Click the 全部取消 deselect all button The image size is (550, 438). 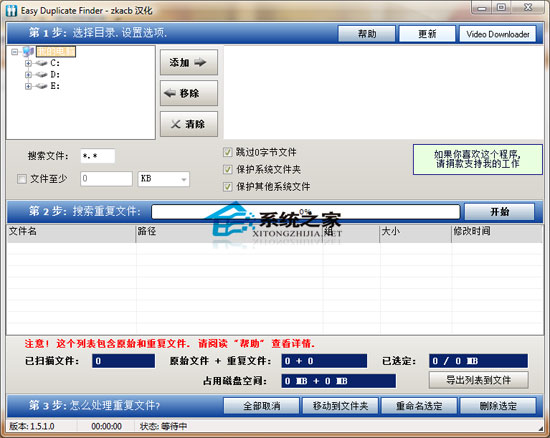261,406
